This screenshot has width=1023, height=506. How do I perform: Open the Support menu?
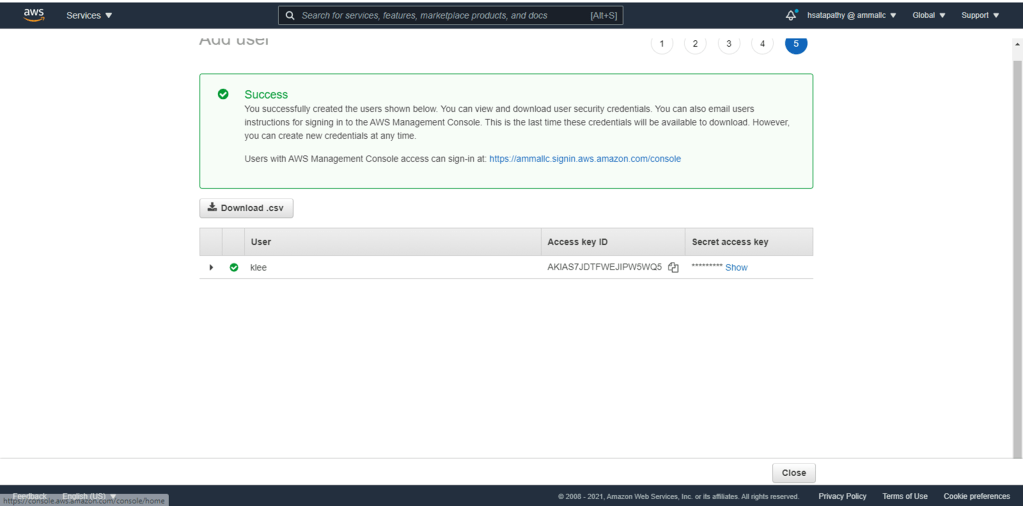(980, 16)
